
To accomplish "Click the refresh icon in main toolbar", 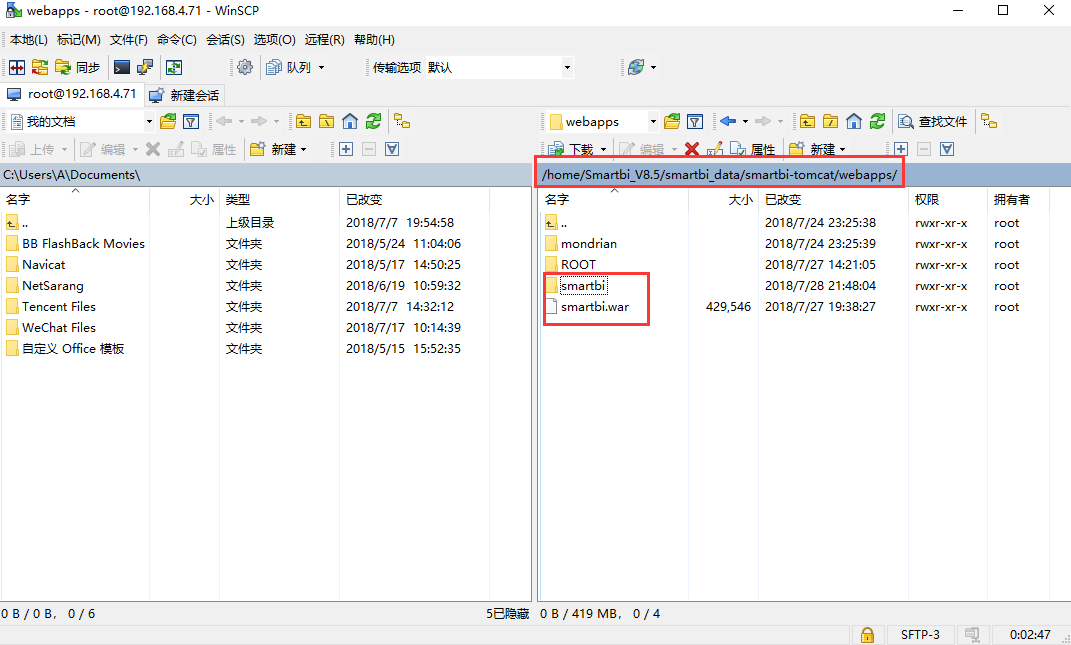I will (174, 67).
